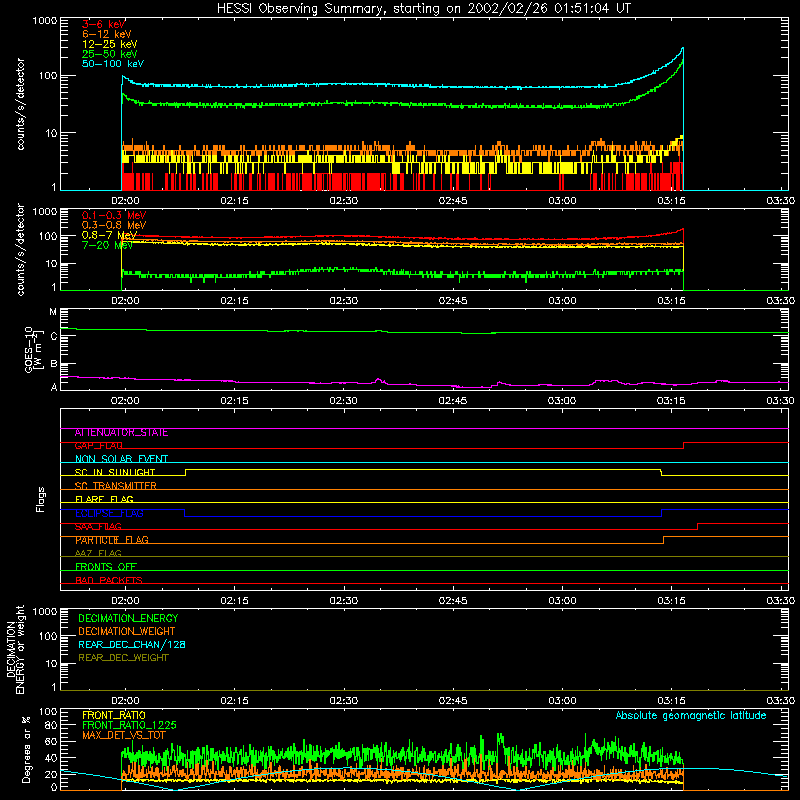Click the '7-20 MeV' legend entry
Image resolution: width=800 pixels, height=800 pixels.
(107, 245)
